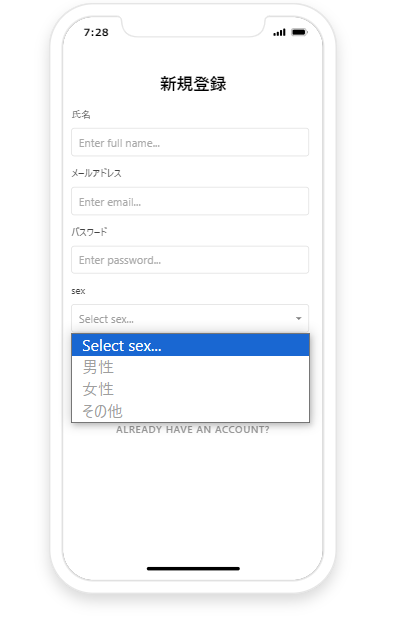This screenshot has height=623, width=401.
Task: Click the 7:28 clock in status bar
Action: pos(96,33)
